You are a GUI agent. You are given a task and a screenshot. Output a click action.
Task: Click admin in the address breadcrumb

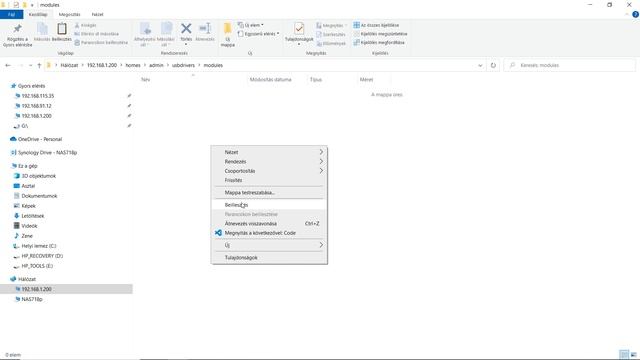(156, 65)
